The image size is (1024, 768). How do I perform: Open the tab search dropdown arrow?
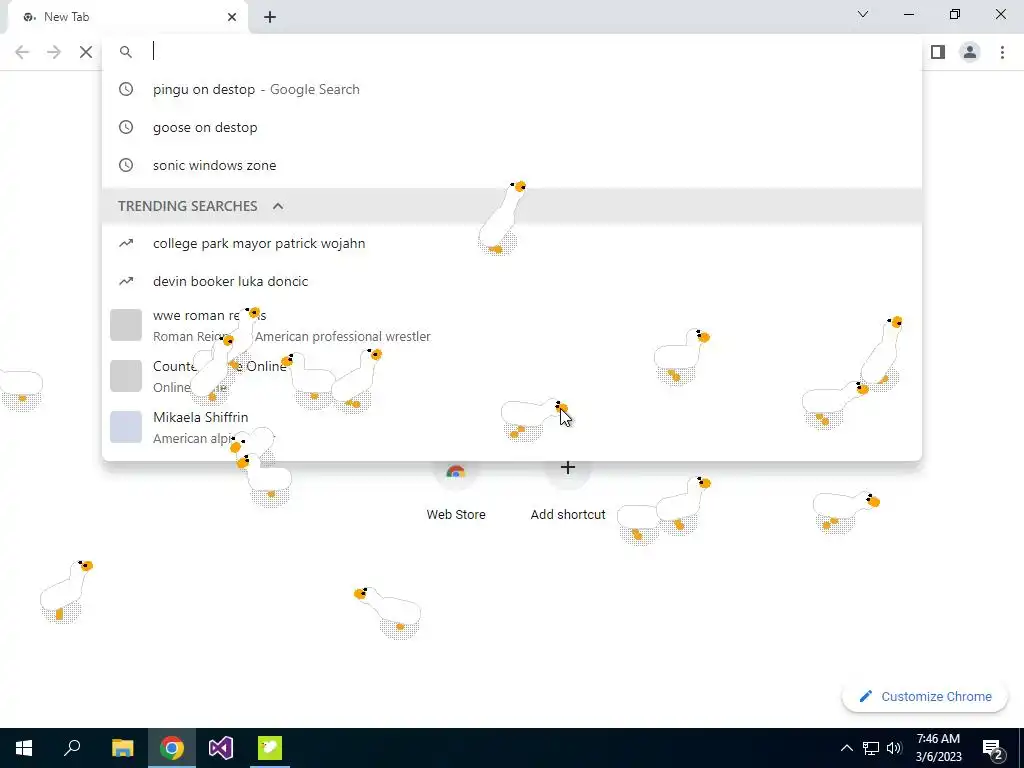pos(863,14)
